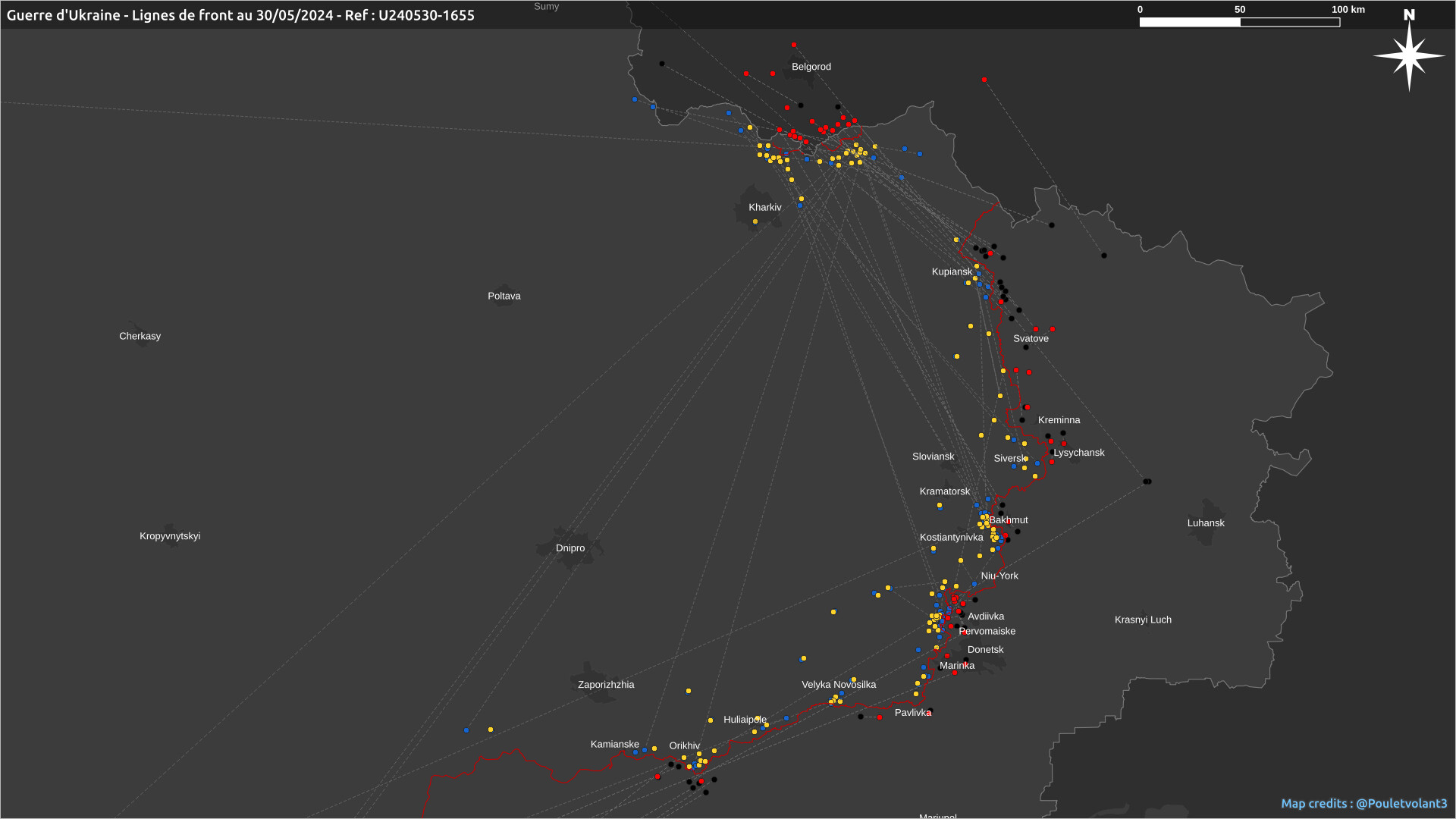Click the Orikhiv town label

(x=684, y=745)
